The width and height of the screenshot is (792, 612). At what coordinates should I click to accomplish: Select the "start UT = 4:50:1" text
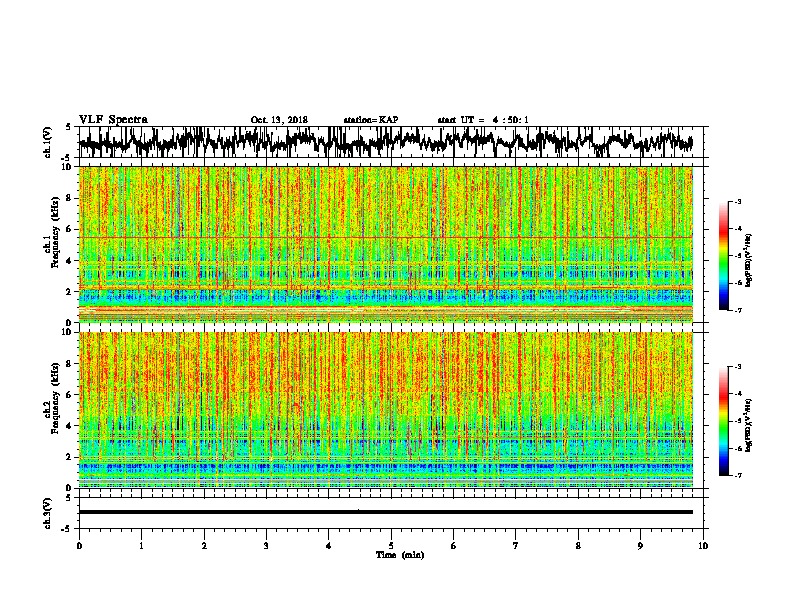pos(483,120)
